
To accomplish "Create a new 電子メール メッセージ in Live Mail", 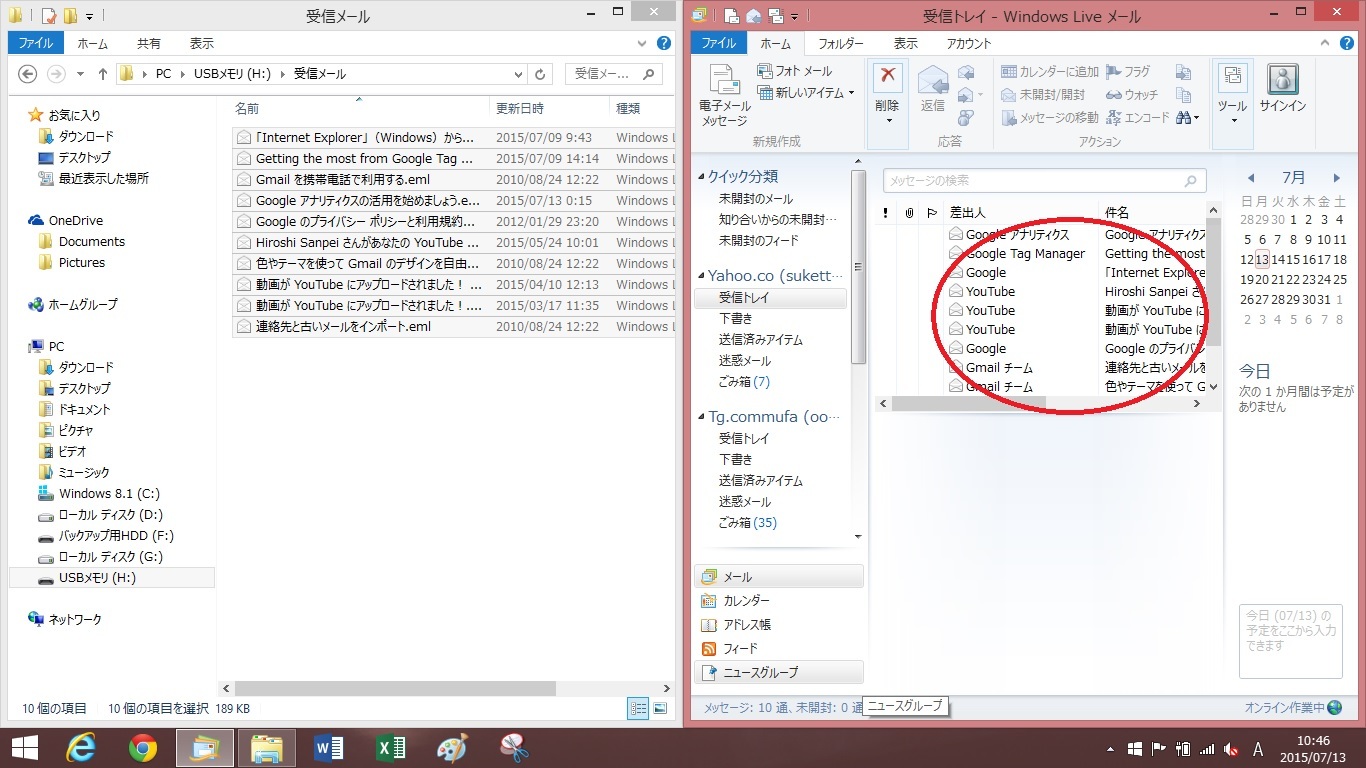I will 724,96.
